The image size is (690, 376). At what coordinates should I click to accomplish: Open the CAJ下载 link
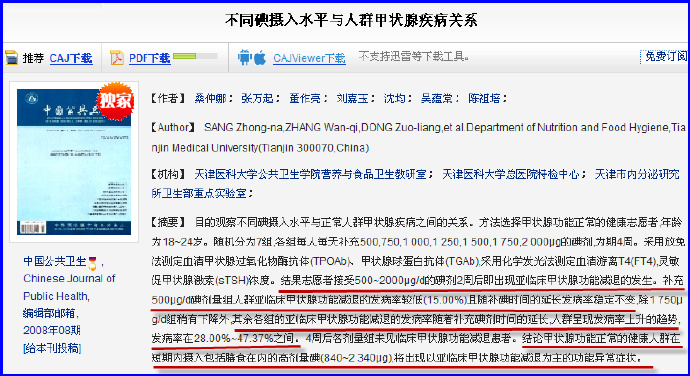point(71,58)
